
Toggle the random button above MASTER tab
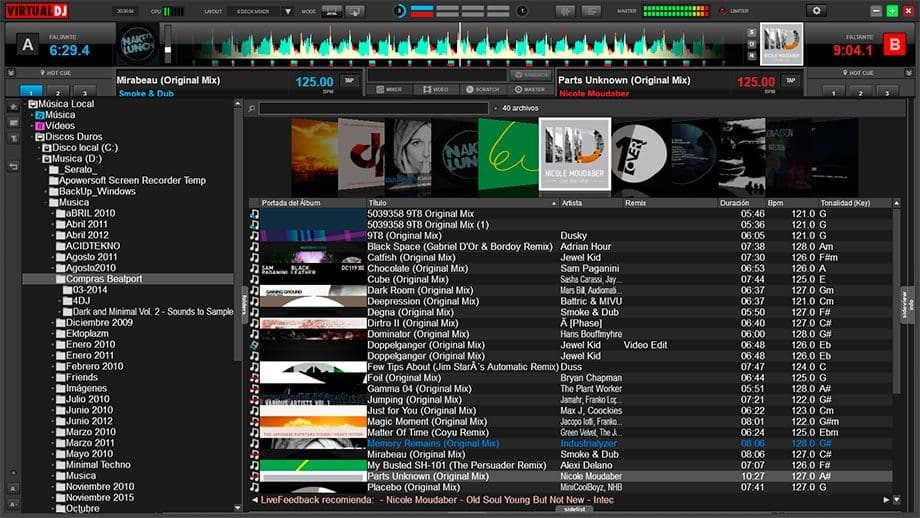pos(530,75)
